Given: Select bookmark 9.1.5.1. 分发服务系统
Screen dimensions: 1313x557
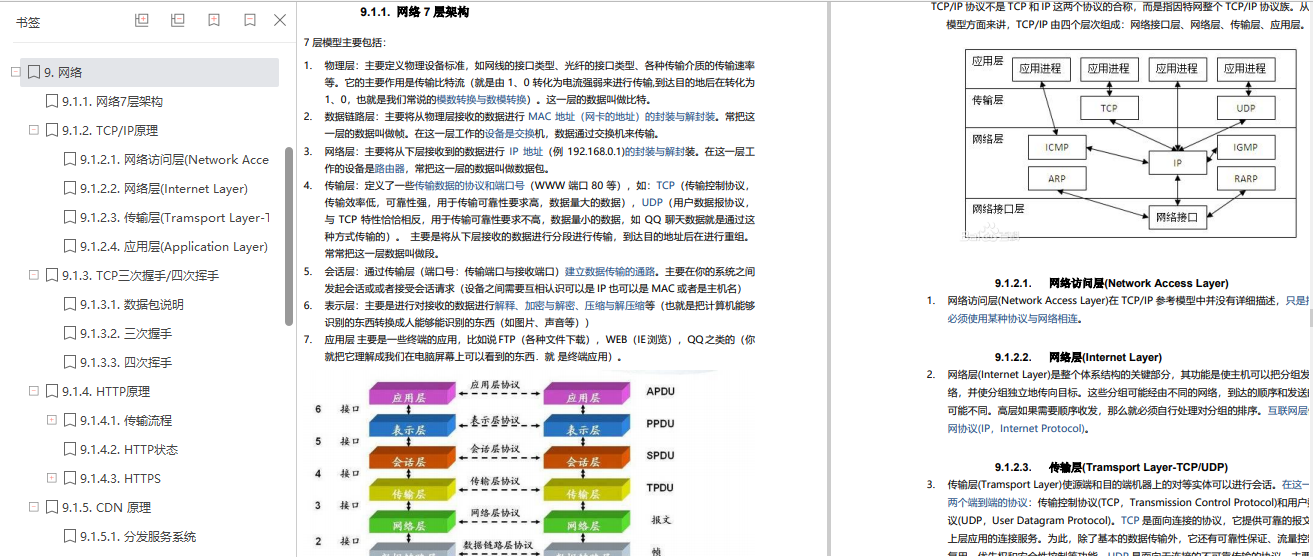Looking at the screenshot, I should 138,536.
